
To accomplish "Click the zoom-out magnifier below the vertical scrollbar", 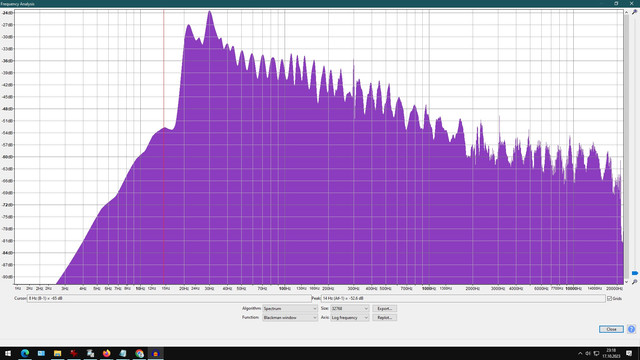I will tap(634, 282).
